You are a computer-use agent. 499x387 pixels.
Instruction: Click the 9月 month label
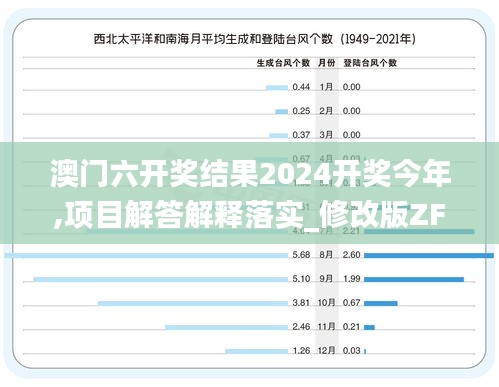click(326, 279)
